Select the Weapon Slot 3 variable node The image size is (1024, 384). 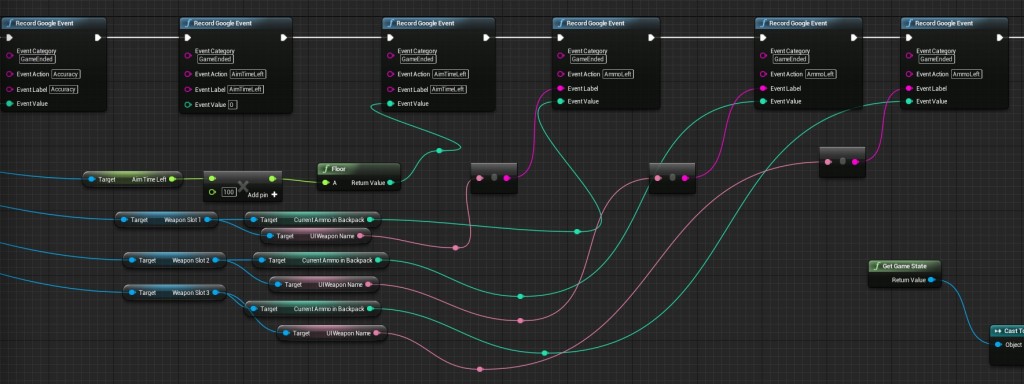pyautogui.click(x=174, y=293)
